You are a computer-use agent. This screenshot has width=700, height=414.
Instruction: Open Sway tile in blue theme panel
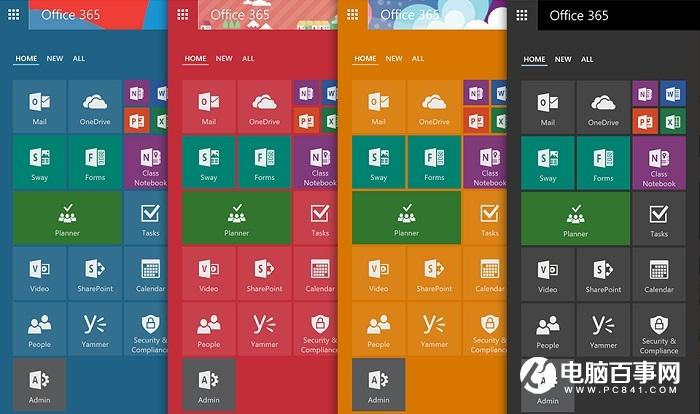coord(40,162)
